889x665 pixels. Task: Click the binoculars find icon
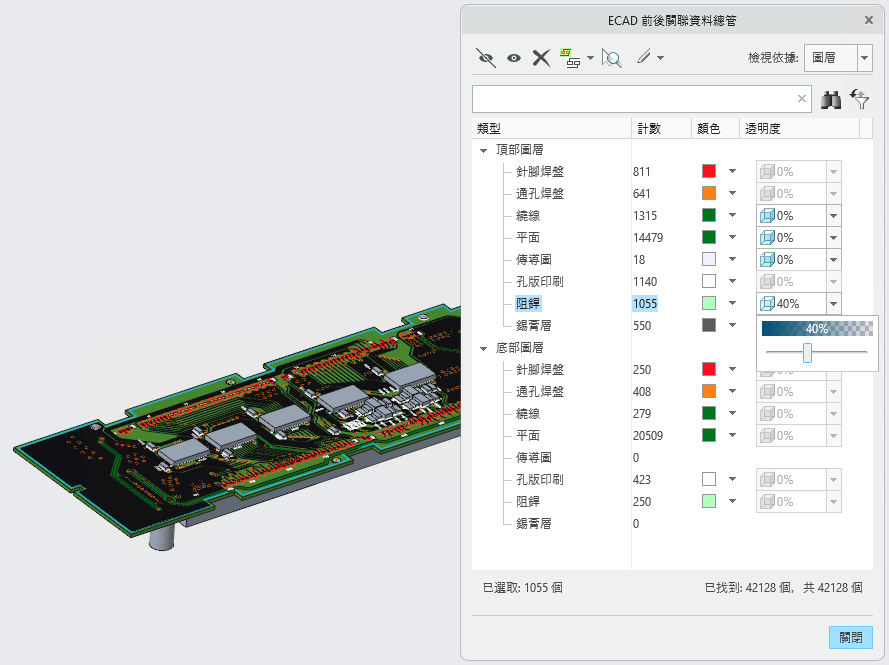[831, 100]
